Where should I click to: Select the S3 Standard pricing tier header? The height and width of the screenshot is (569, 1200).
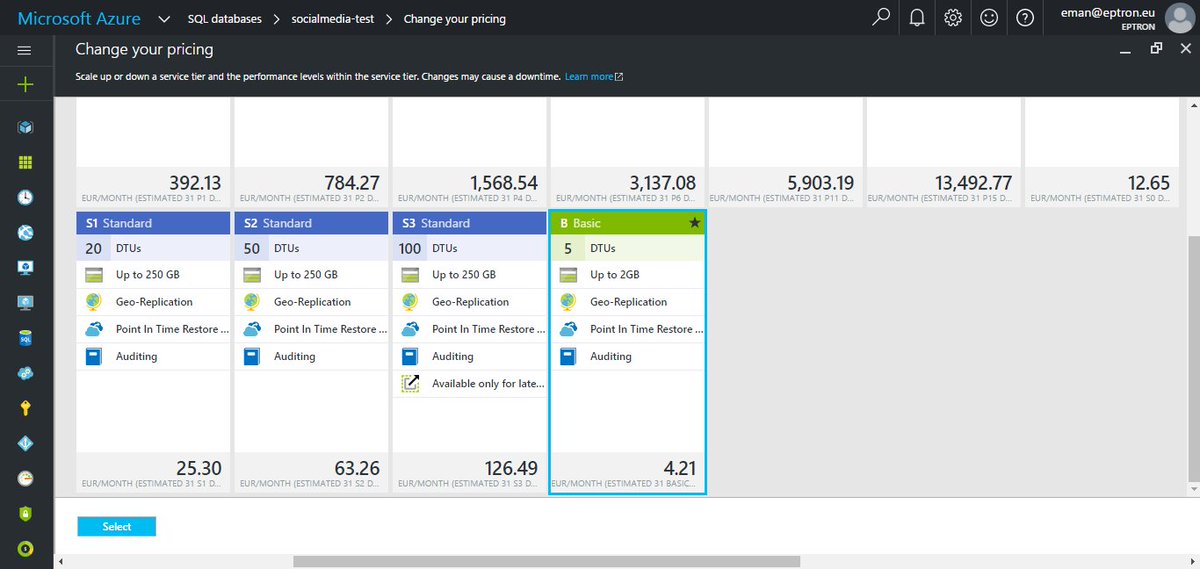tap(470, 223)
